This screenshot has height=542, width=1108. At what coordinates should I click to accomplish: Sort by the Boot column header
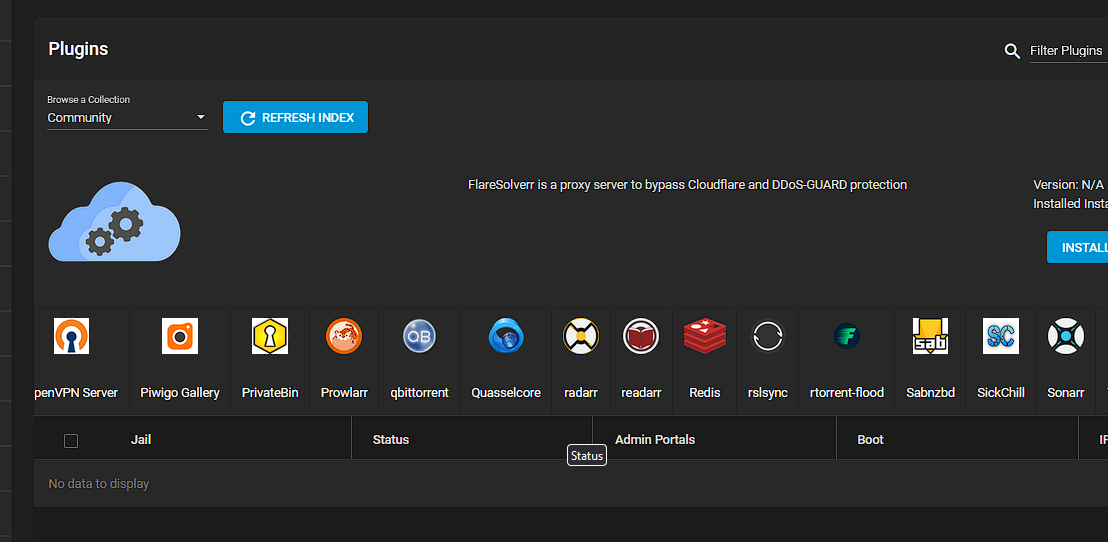click(871, 440)
